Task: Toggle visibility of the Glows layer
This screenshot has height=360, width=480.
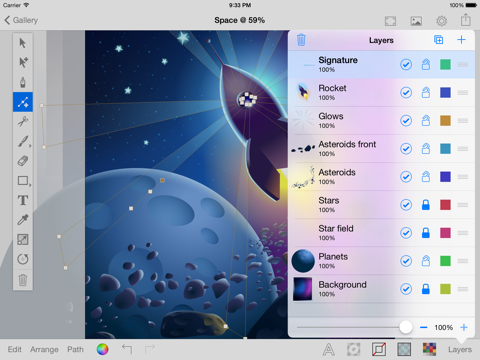Action: coord(406,120)
